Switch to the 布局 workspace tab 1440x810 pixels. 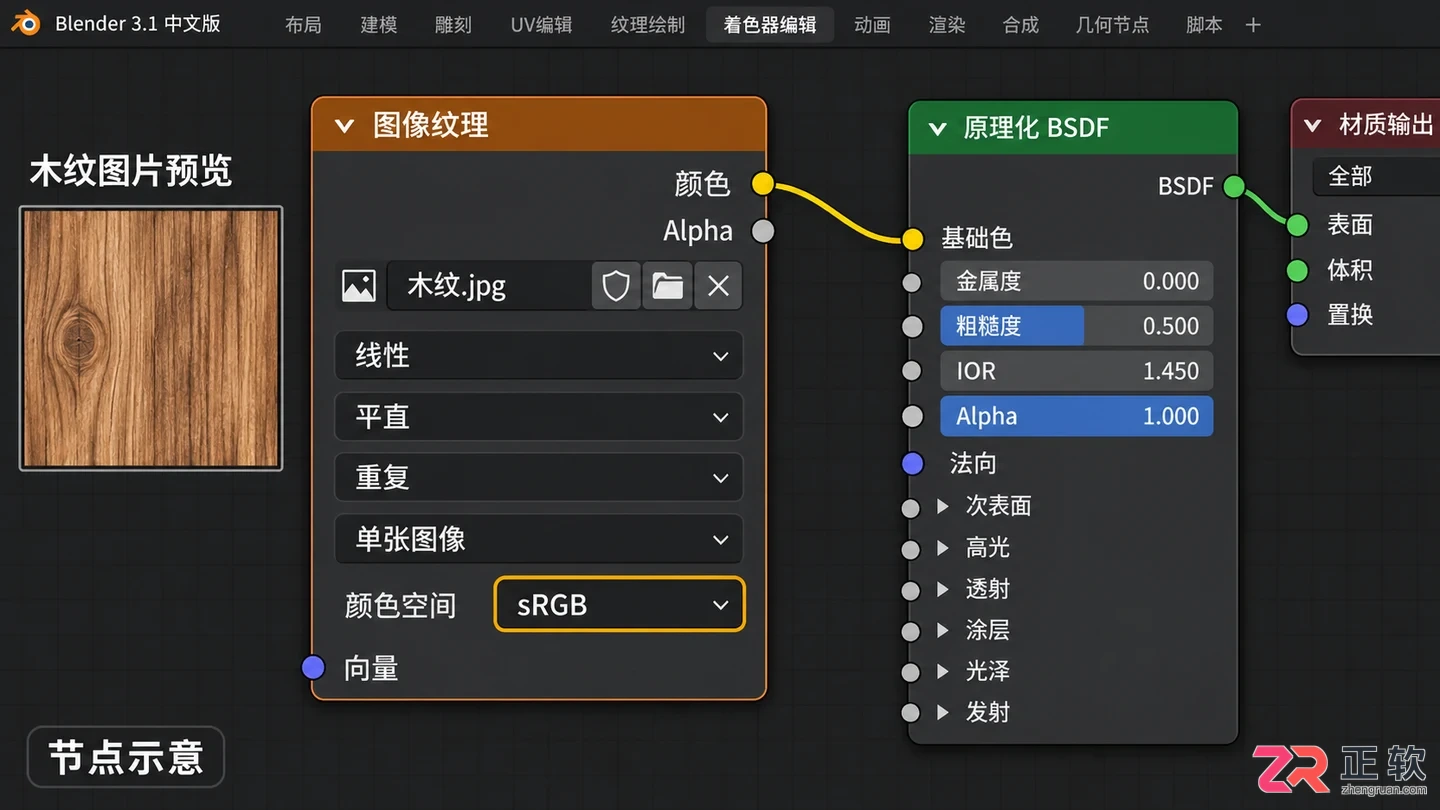point(303,25)
